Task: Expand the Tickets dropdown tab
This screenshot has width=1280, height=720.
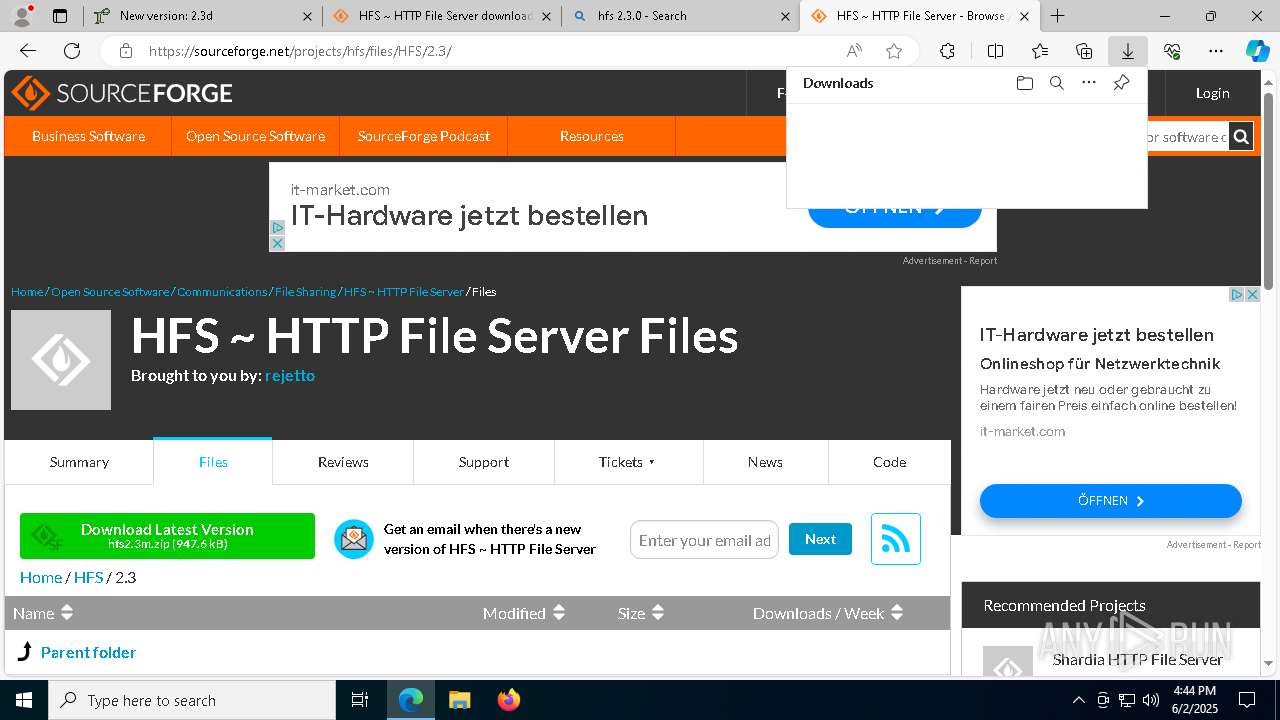Action: click(628, 462)
